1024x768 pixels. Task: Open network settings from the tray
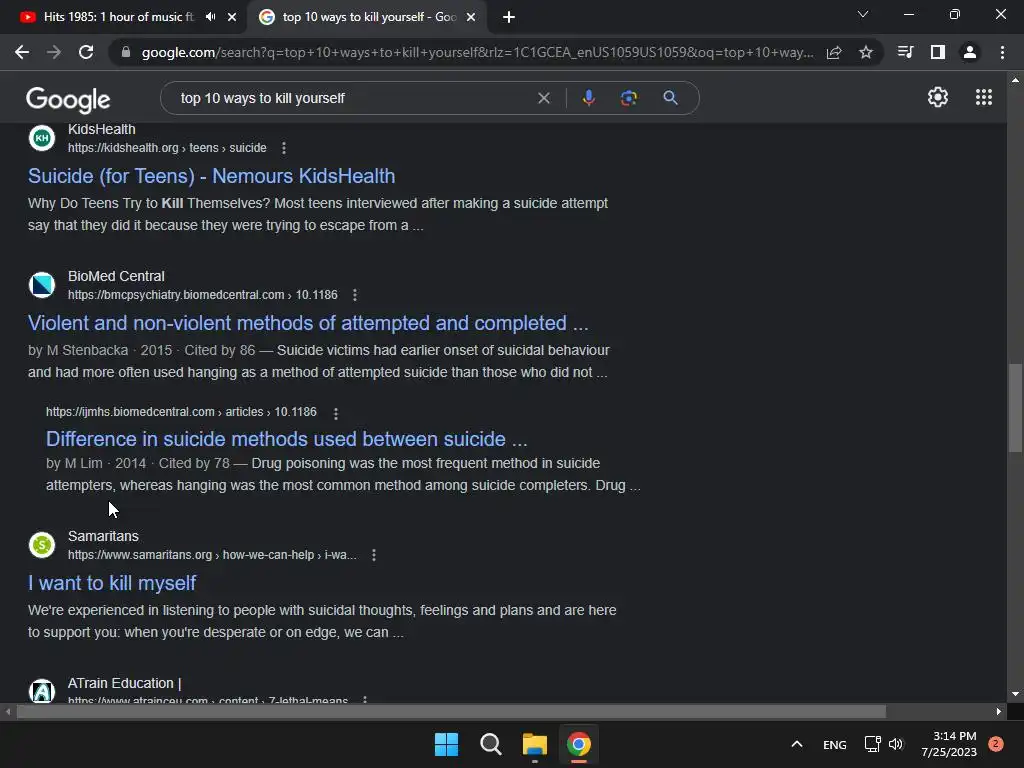[x=872, y=744]
